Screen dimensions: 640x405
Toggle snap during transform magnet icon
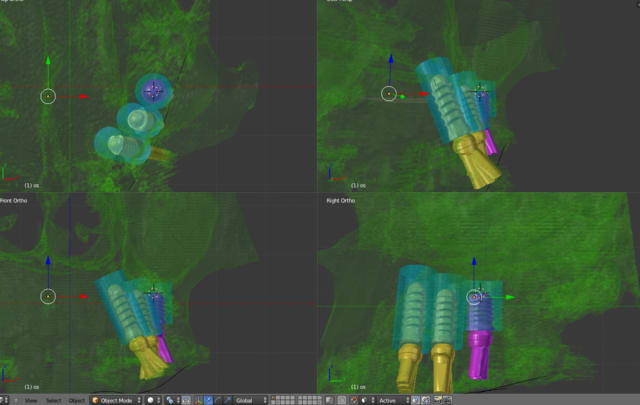355,400
